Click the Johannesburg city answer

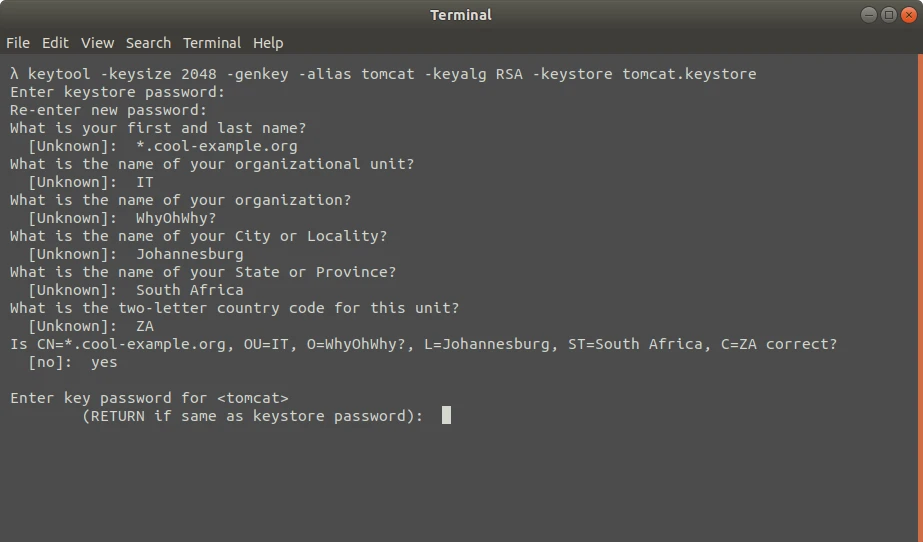[190, 254]
